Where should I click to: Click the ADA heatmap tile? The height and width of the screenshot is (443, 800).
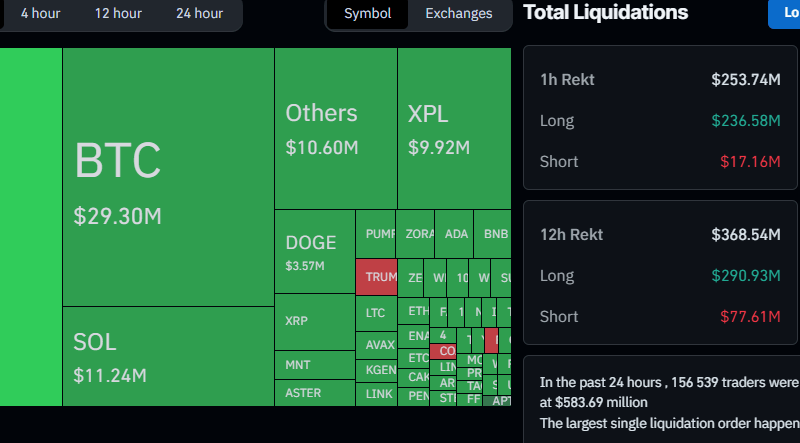click(x=455, y=234)
